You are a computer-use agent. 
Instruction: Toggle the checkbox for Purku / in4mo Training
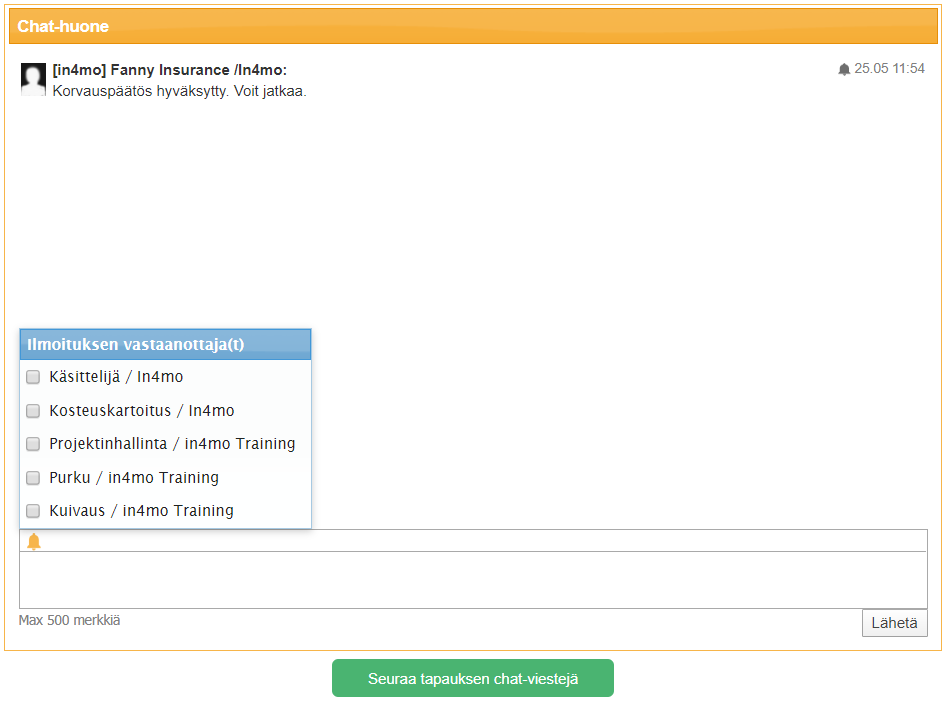(33, 478)
